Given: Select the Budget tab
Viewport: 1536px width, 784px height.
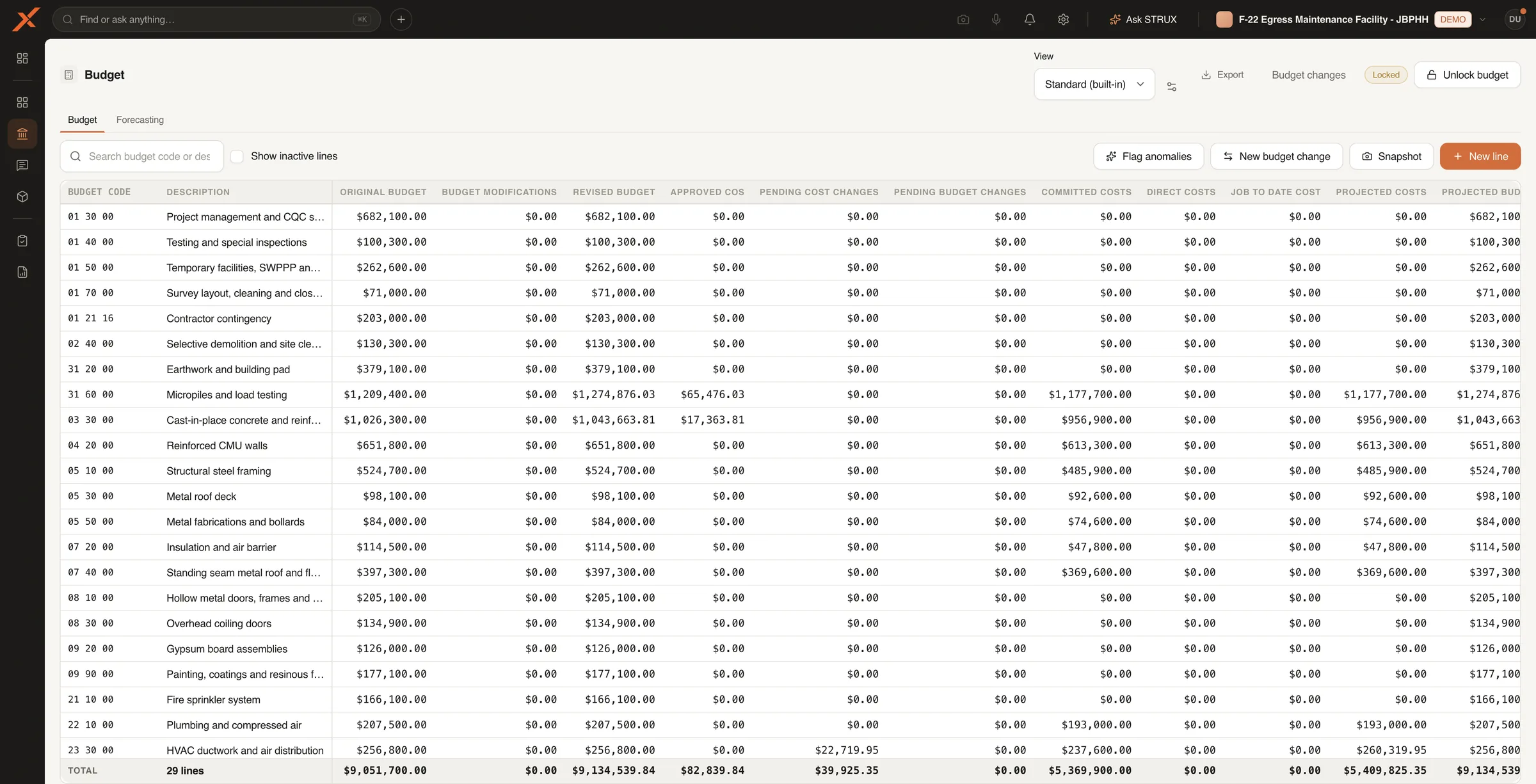Looking at the screenshot, I should [83, 120].
